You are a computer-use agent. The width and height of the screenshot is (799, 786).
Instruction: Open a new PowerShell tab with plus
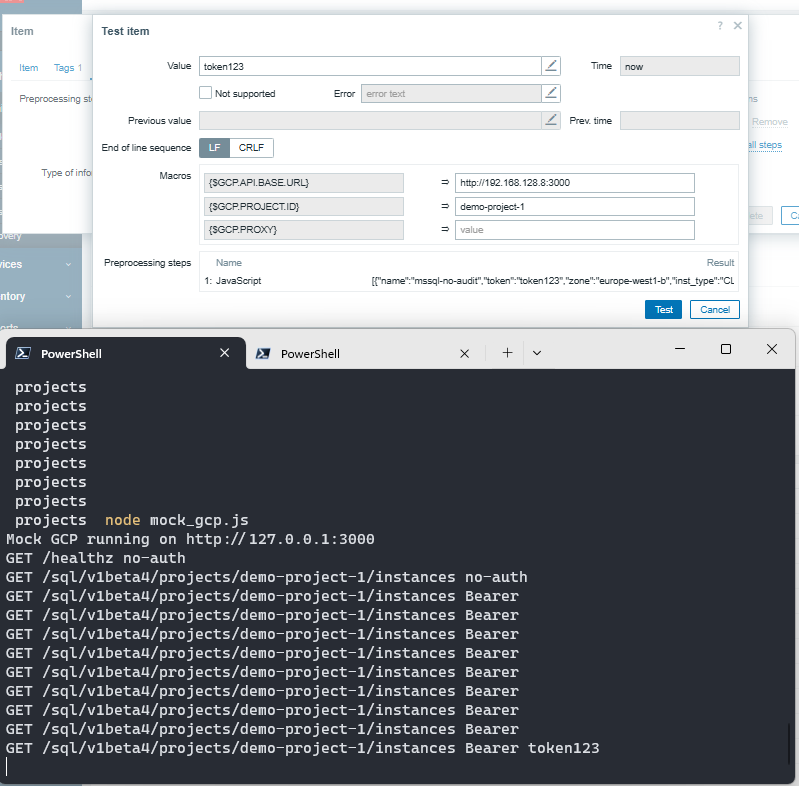coord(507,352)
